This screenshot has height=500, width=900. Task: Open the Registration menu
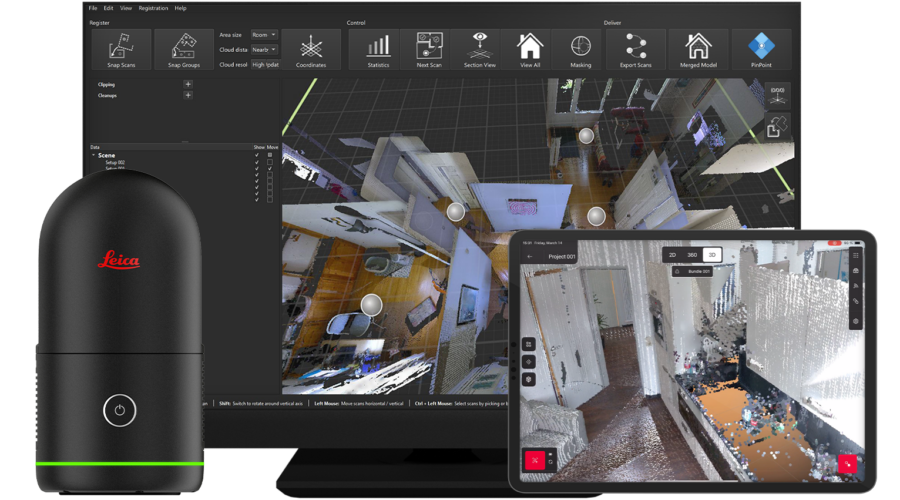tap(153, 8)
